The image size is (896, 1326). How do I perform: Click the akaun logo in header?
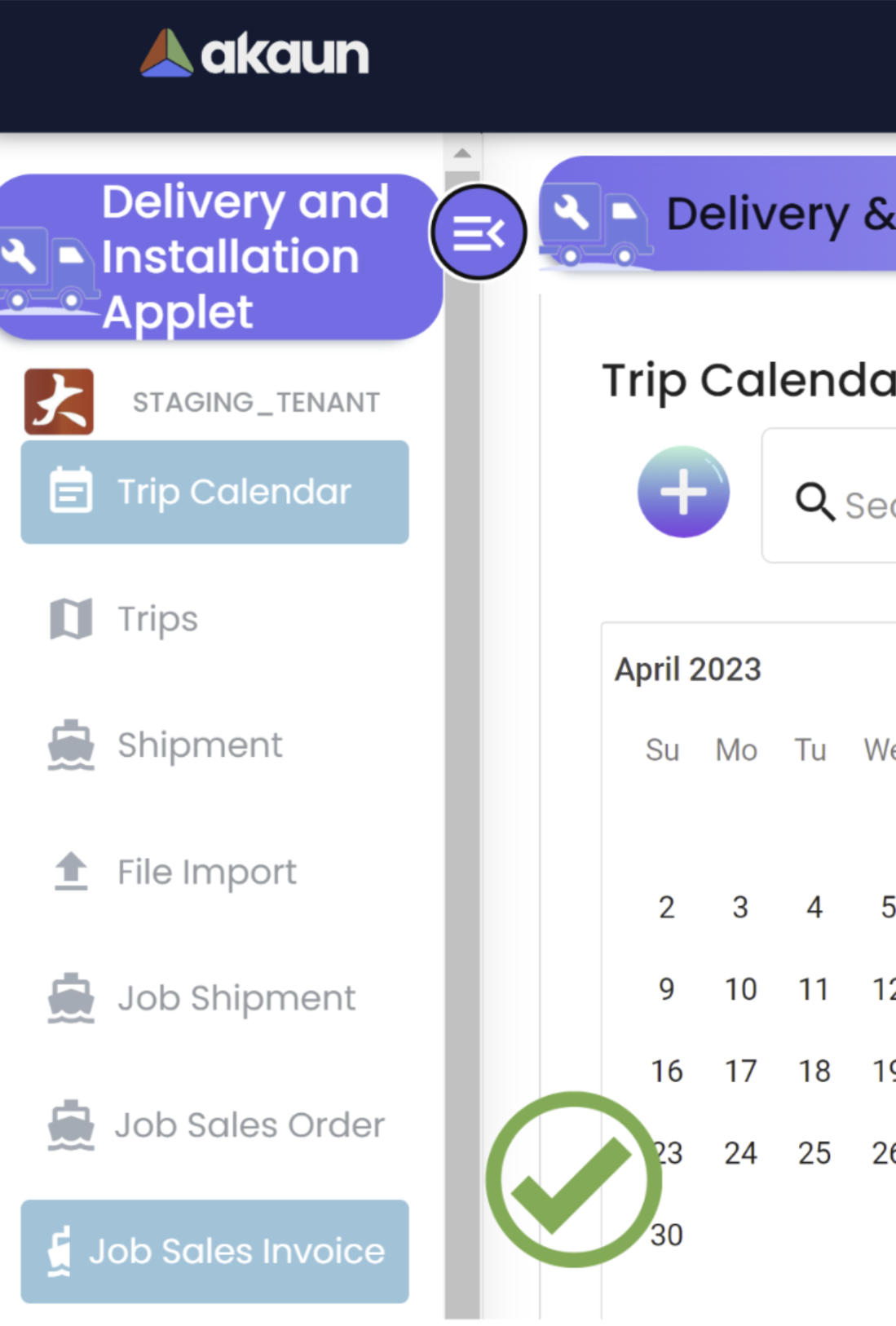254,54
